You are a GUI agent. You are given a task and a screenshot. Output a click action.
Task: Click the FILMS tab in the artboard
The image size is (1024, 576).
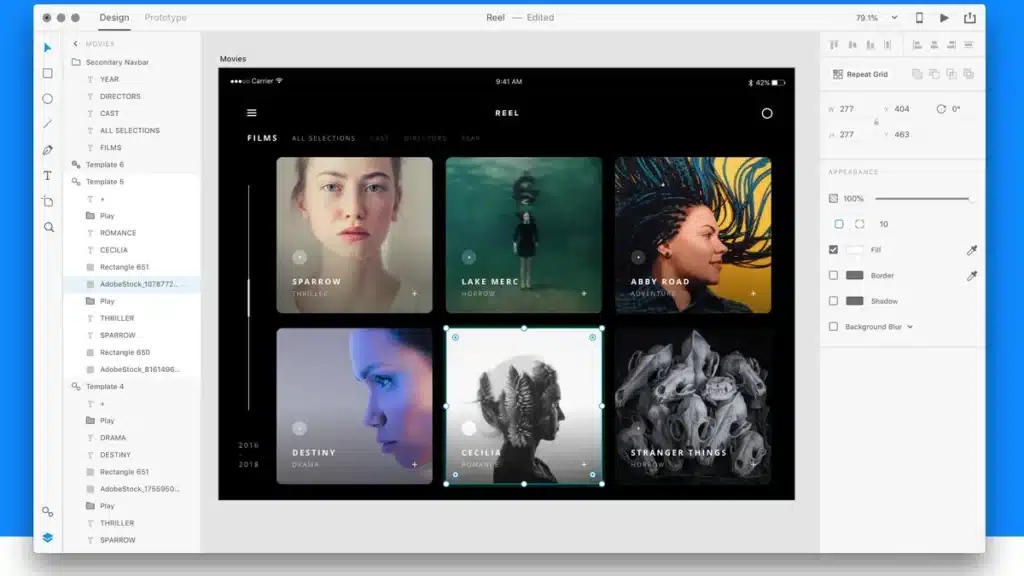pos(261,137)
